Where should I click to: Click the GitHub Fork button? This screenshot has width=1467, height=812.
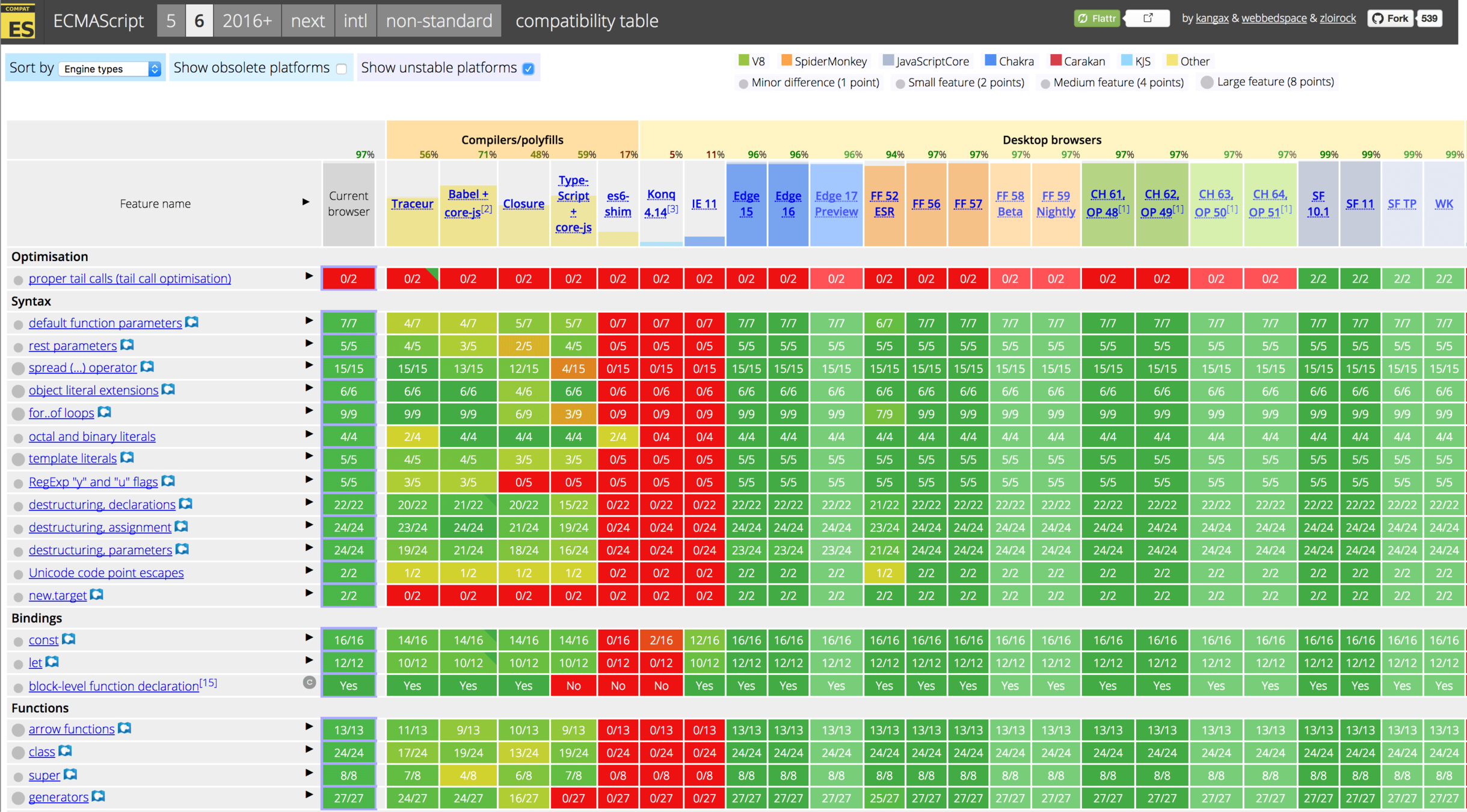pyautogui.click(x=1390, y=18)
